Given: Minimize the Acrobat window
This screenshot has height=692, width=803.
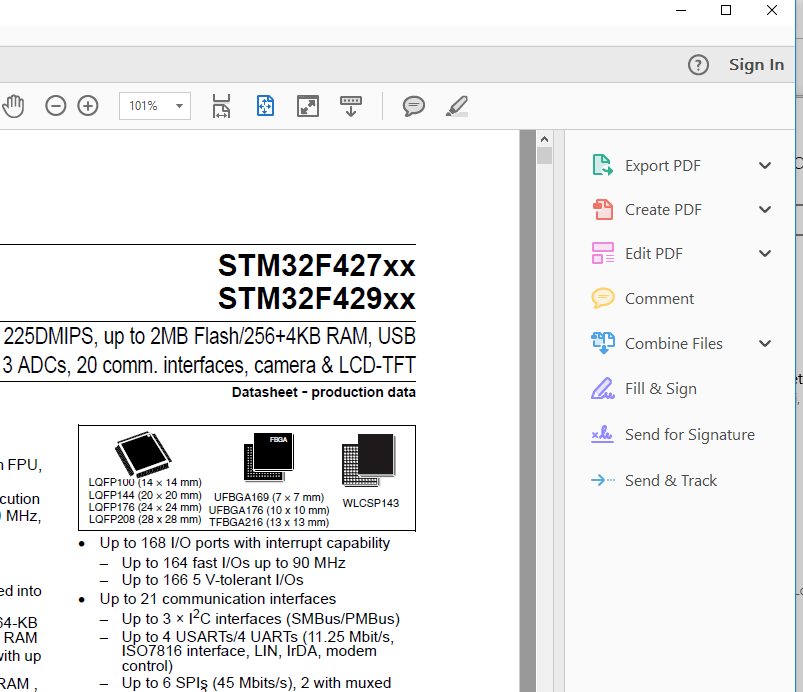Looking at the screenshot, I should (x=681, y=10).
